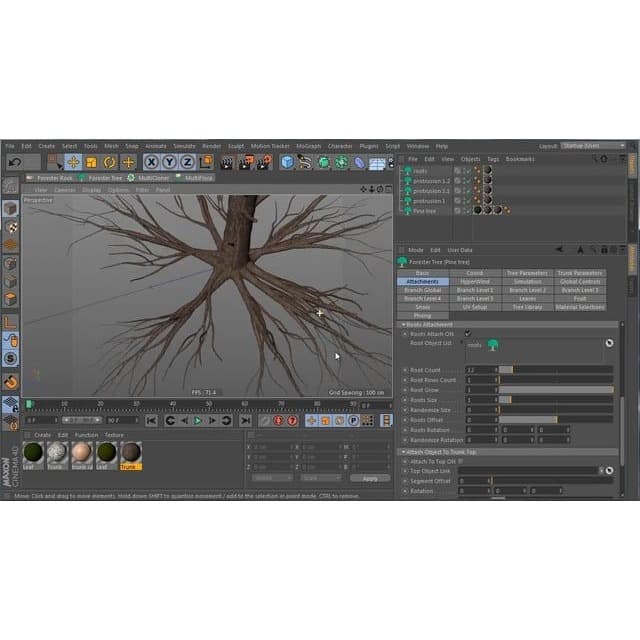Toggle Roots Attach ON checkbox

(467, 333)
